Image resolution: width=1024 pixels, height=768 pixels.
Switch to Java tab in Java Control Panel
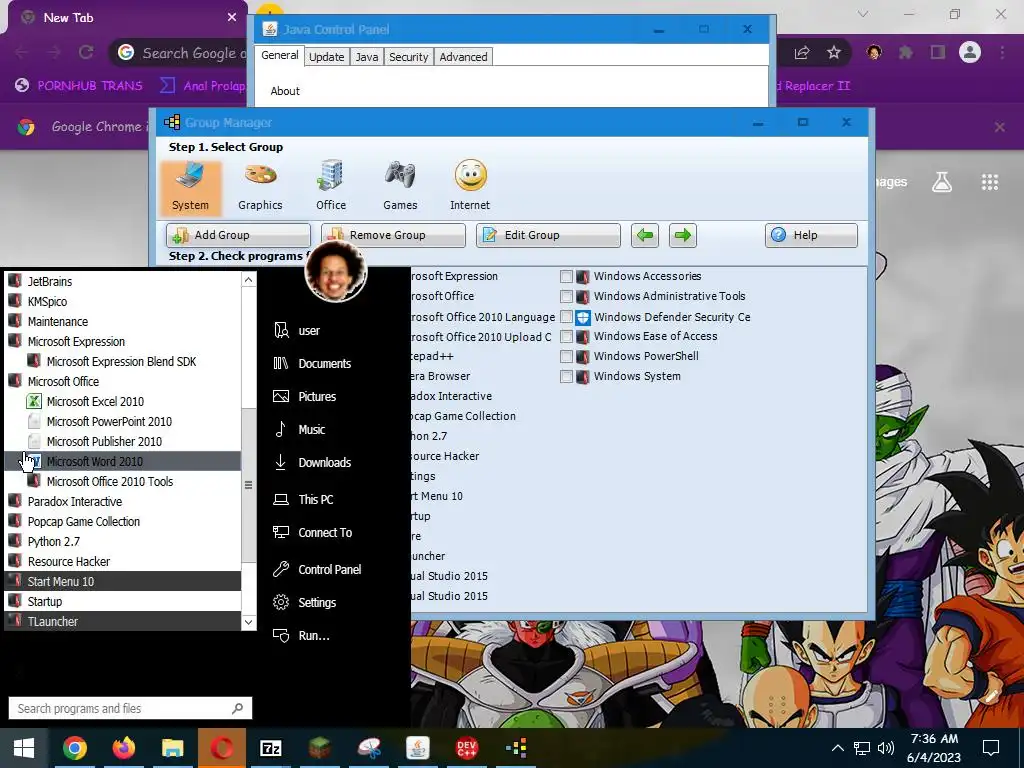tap(366, 57)
